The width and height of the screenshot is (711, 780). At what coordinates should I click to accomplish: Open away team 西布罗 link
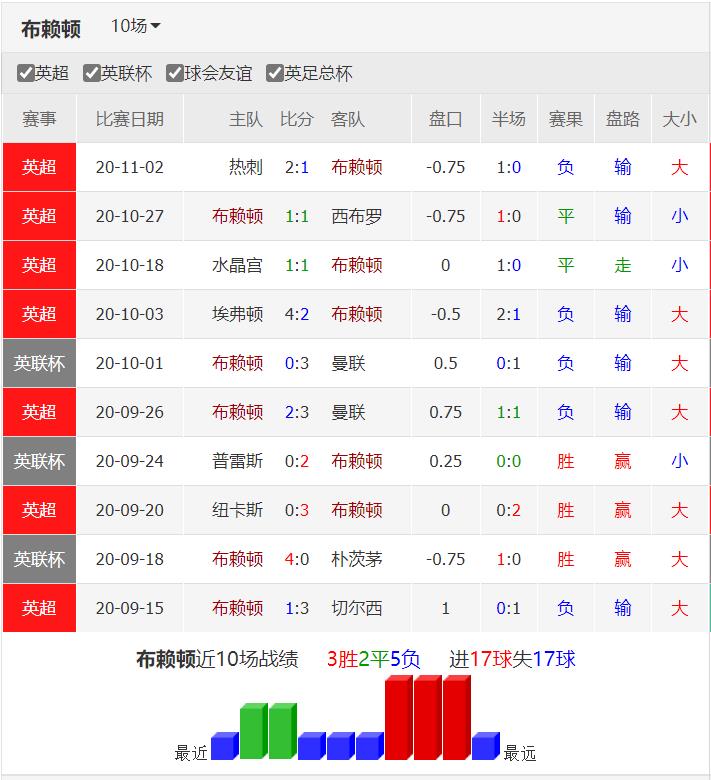(357, 216)
